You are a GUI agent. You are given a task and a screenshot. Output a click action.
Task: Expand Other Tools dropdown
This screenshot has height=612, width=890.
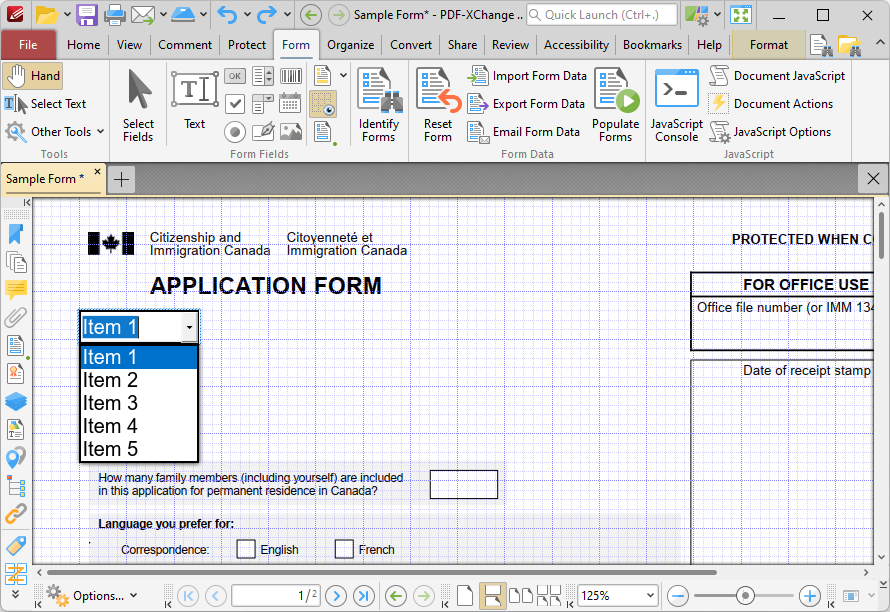tap(100, 132)
